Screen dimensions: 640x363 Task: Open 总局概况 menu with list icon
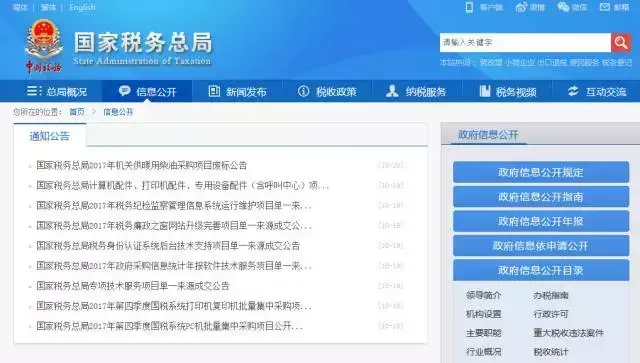[57, 91]
